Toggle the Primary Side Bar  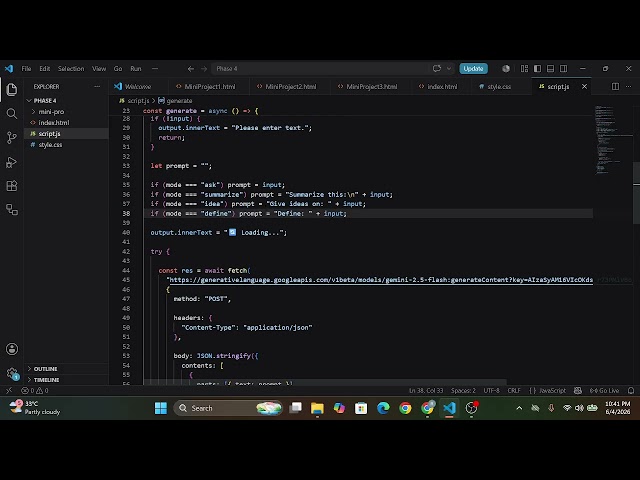(538, 69)
